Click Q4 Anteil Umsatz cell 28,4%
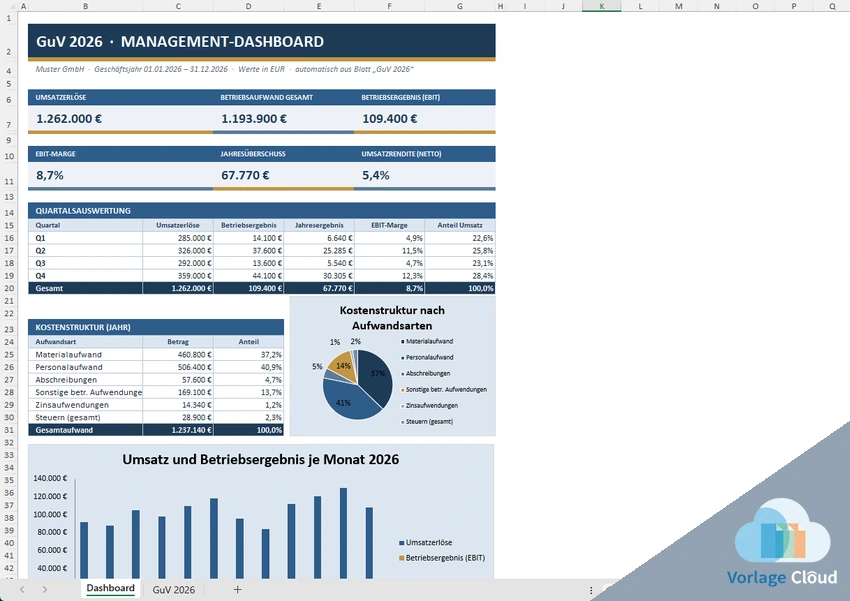This screenshot has width=850, height=601. (x=460, y=276)
